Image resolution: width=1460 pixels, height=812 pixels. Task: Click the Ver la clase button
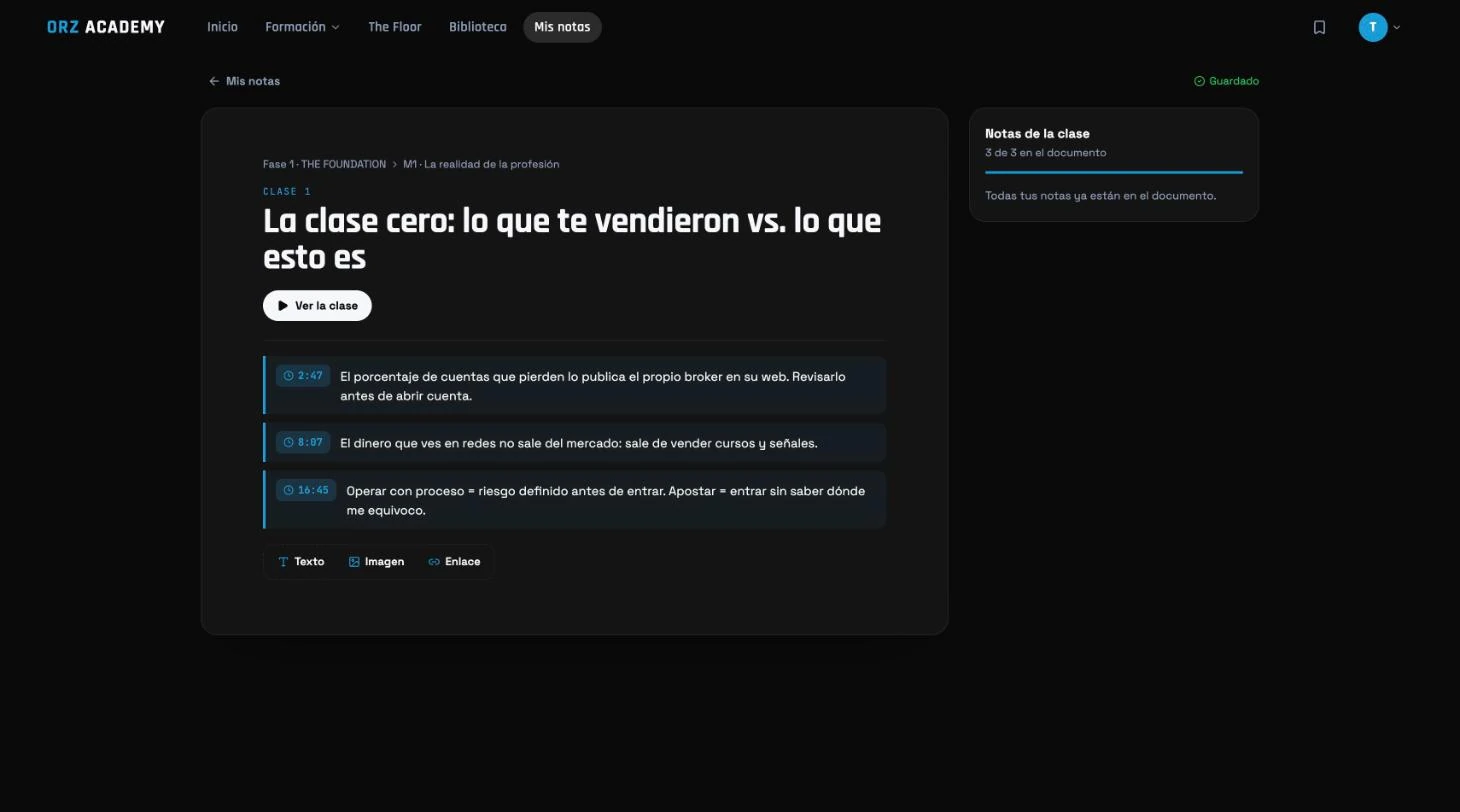point(317,306)
